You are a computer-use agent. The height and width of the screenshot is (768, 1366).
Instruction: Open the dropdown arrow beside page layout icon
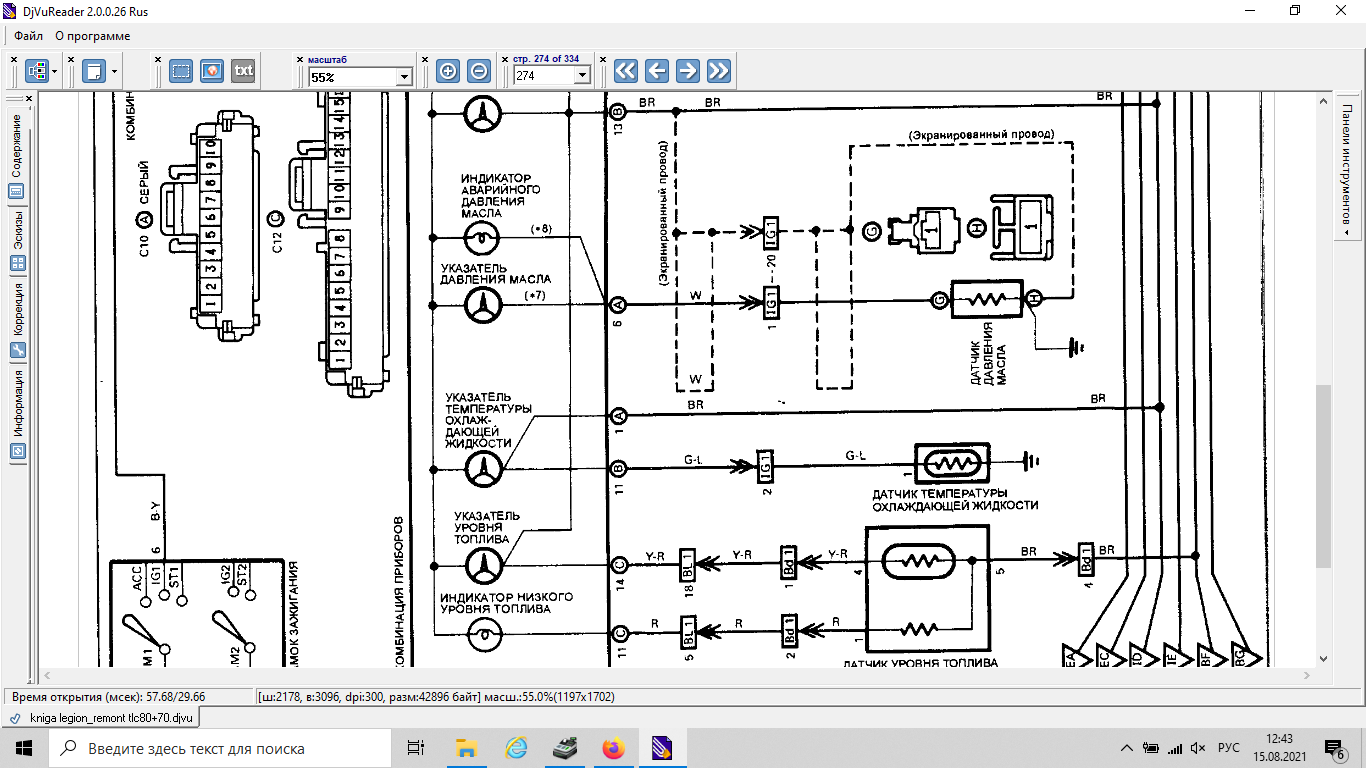click(114, 71)
